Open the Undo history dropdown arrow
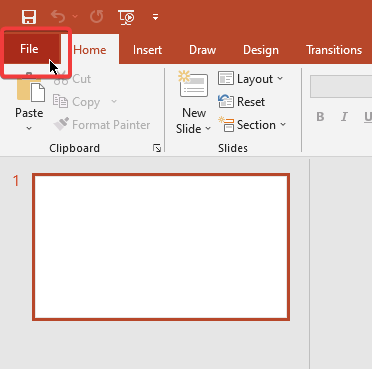The image size is (372, 369). 75,16
